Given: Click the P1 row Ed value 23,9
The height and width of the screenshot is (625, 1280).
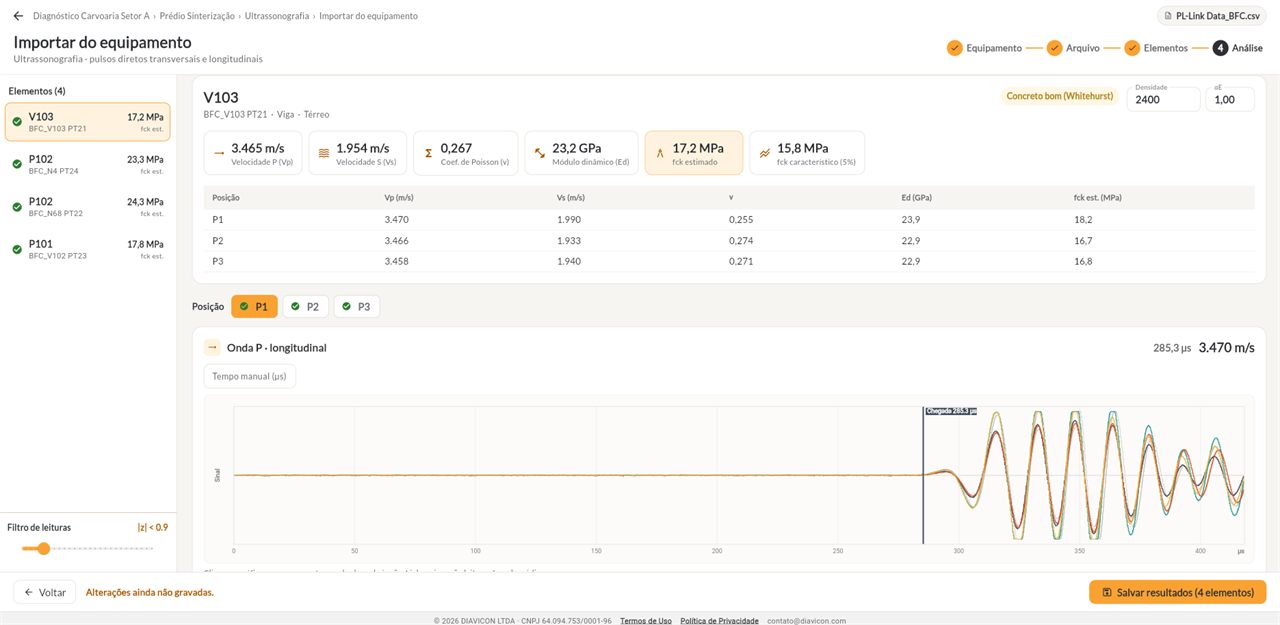Looking at the screenshot, I should click(x=911, y=219).
